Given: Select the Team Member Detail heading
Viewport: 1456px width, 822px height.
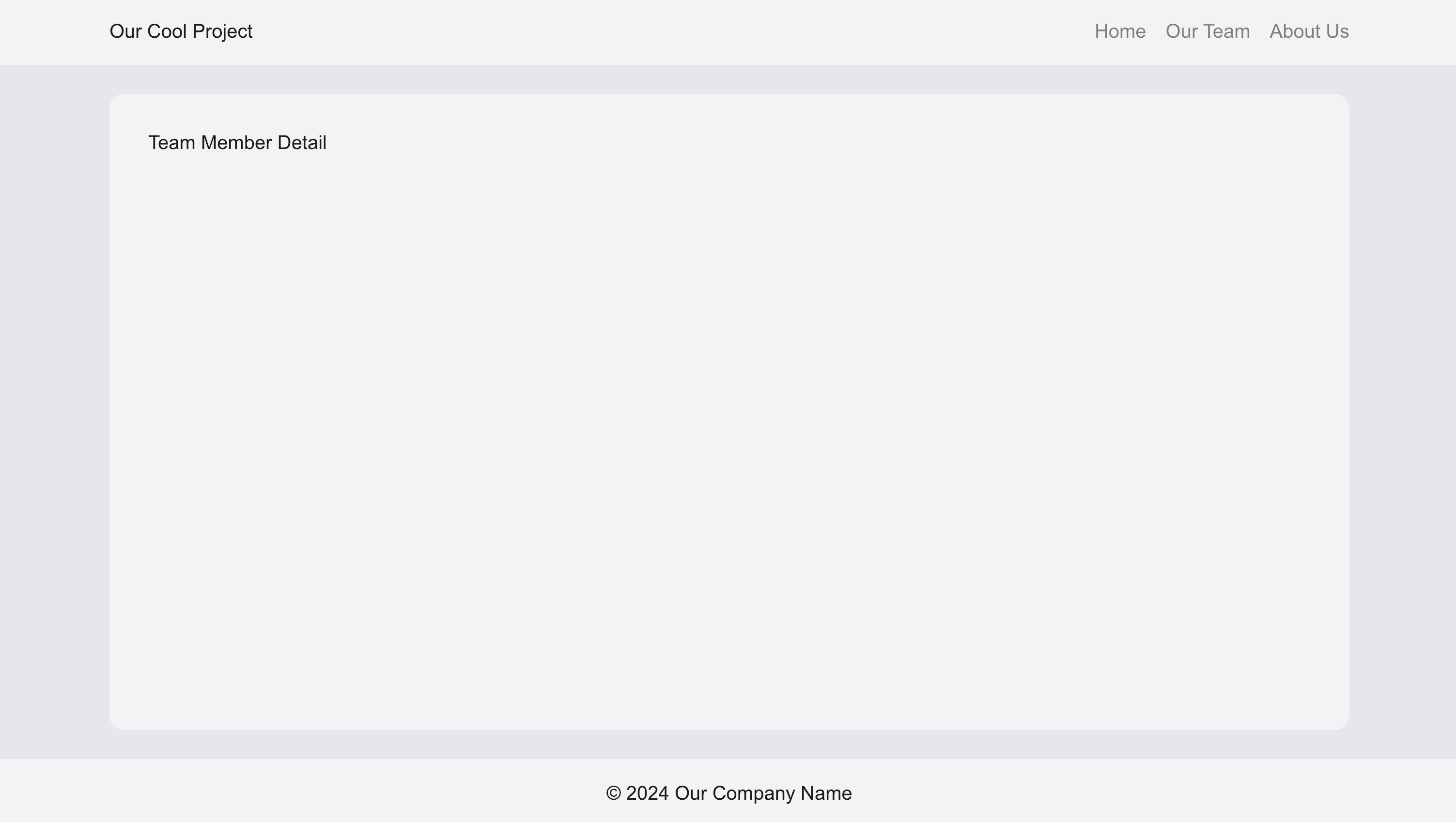Looking at the screenshot, I should [237, 142].
